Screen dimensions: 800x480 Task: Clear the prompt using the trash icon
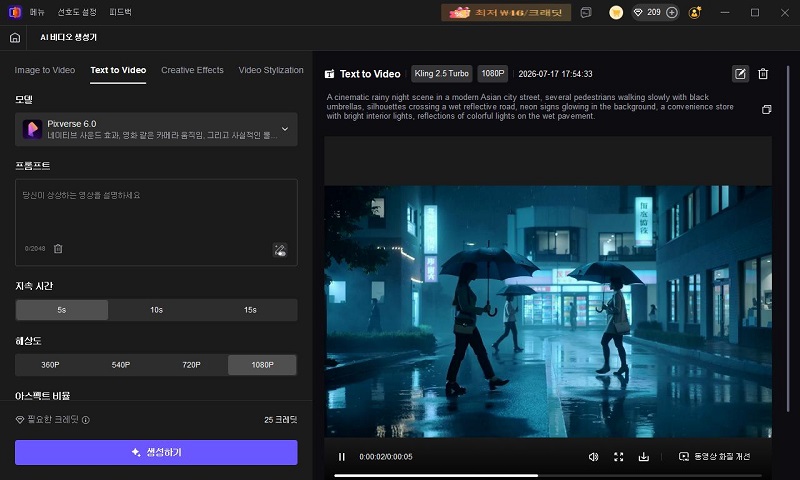coord(58,248)
